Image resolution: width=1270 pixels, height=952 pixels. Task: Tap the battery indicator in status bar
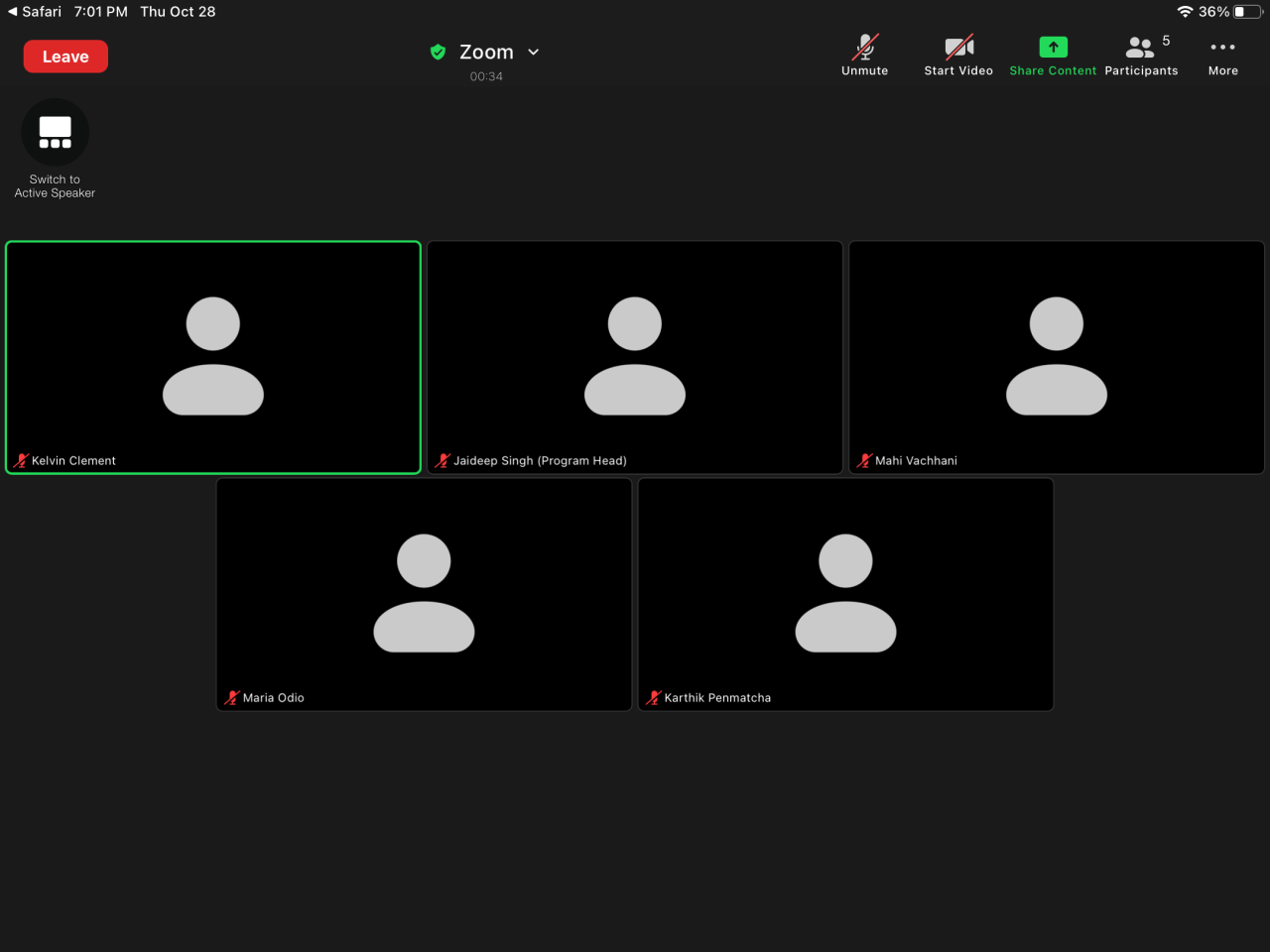coord(1246,12)
